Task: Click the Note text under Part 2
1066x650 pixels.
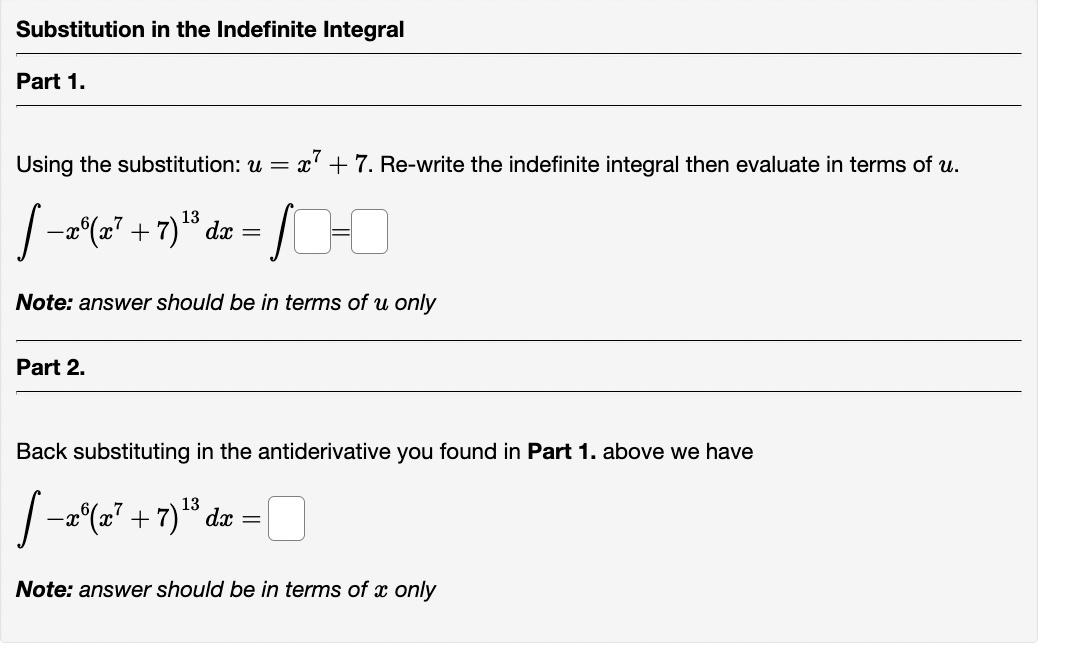Action: point(47,590)
